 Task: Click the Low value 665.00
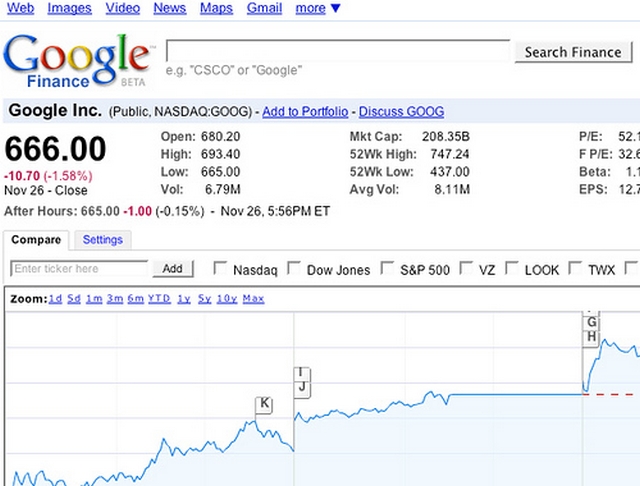(220, 172)
